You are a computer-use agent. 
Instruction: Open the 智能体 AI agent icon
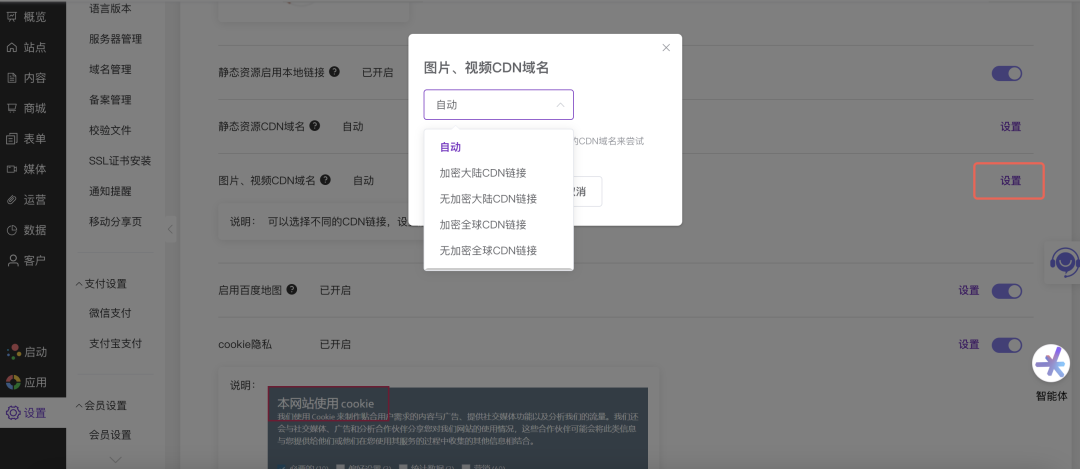pos(1051,364)
